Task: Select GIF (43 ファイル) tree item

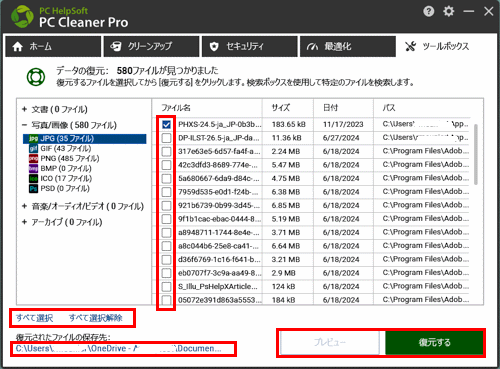Action: point(66,149)
